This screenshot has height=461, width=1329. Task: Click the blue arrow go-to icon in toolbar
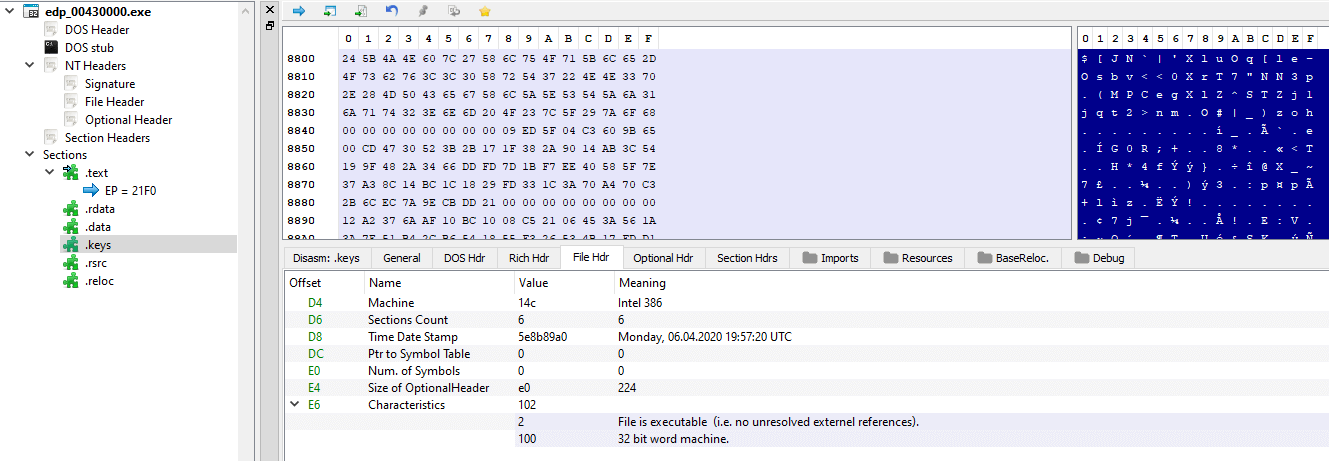[298, 11]
